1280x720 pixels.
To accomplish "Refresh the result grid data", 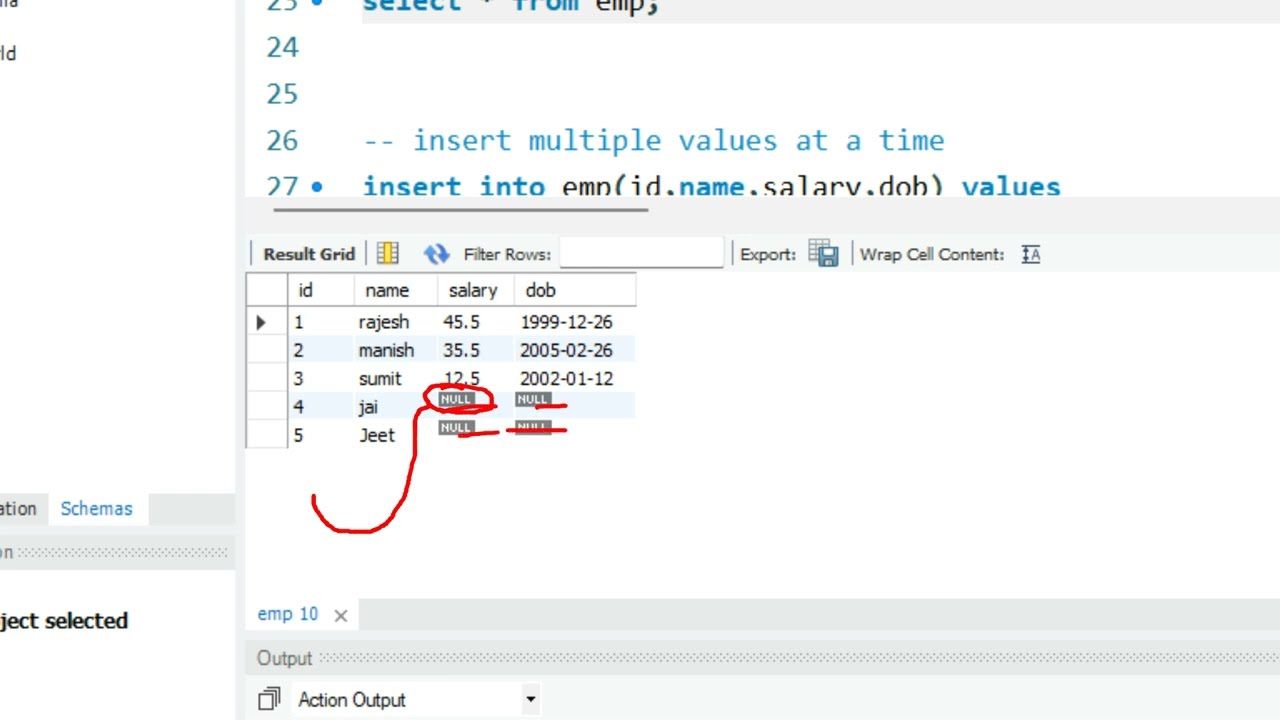I will [436, 254].
